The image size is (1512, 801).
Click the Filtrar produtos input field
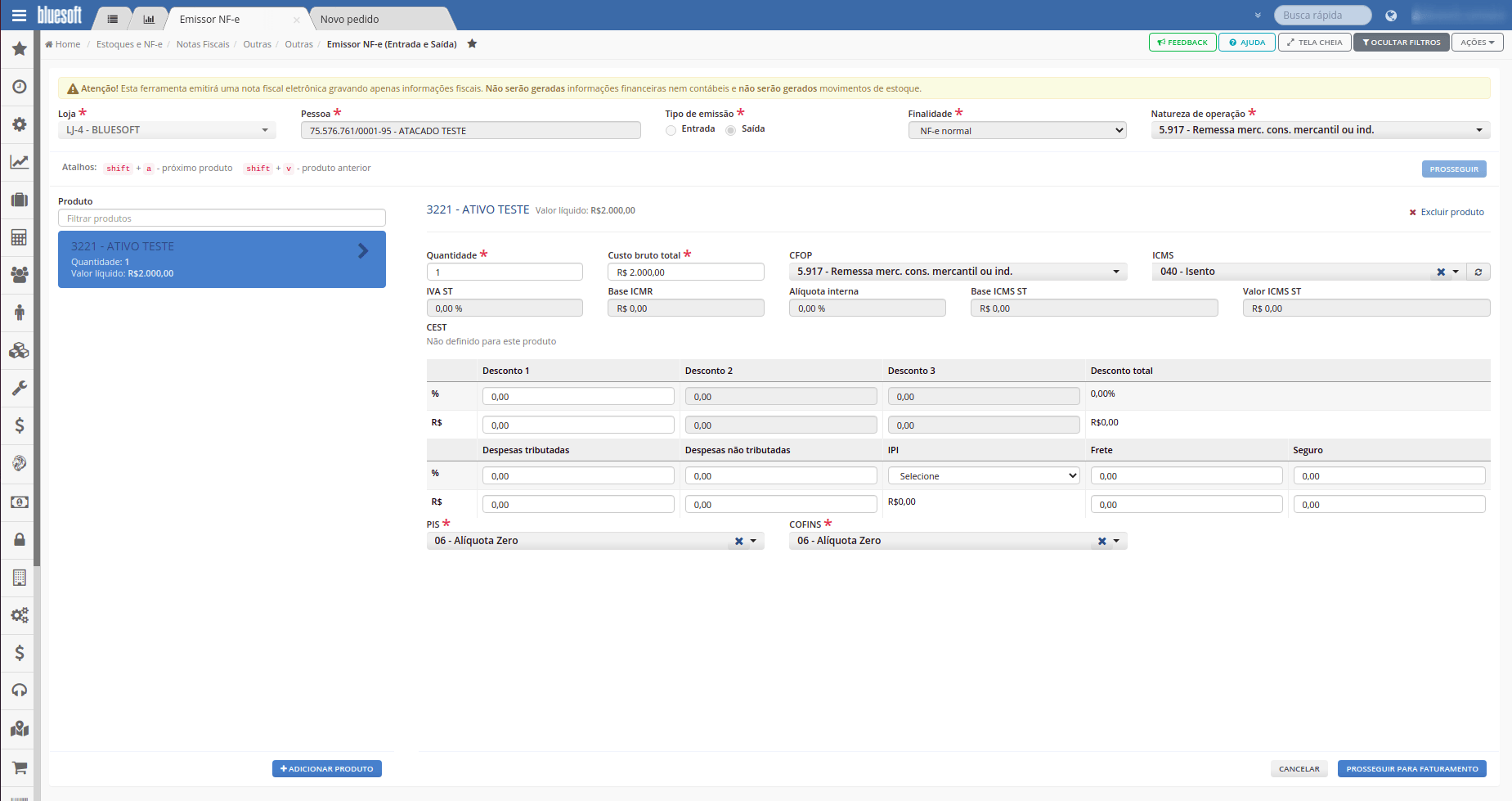(x=222, y=218)
